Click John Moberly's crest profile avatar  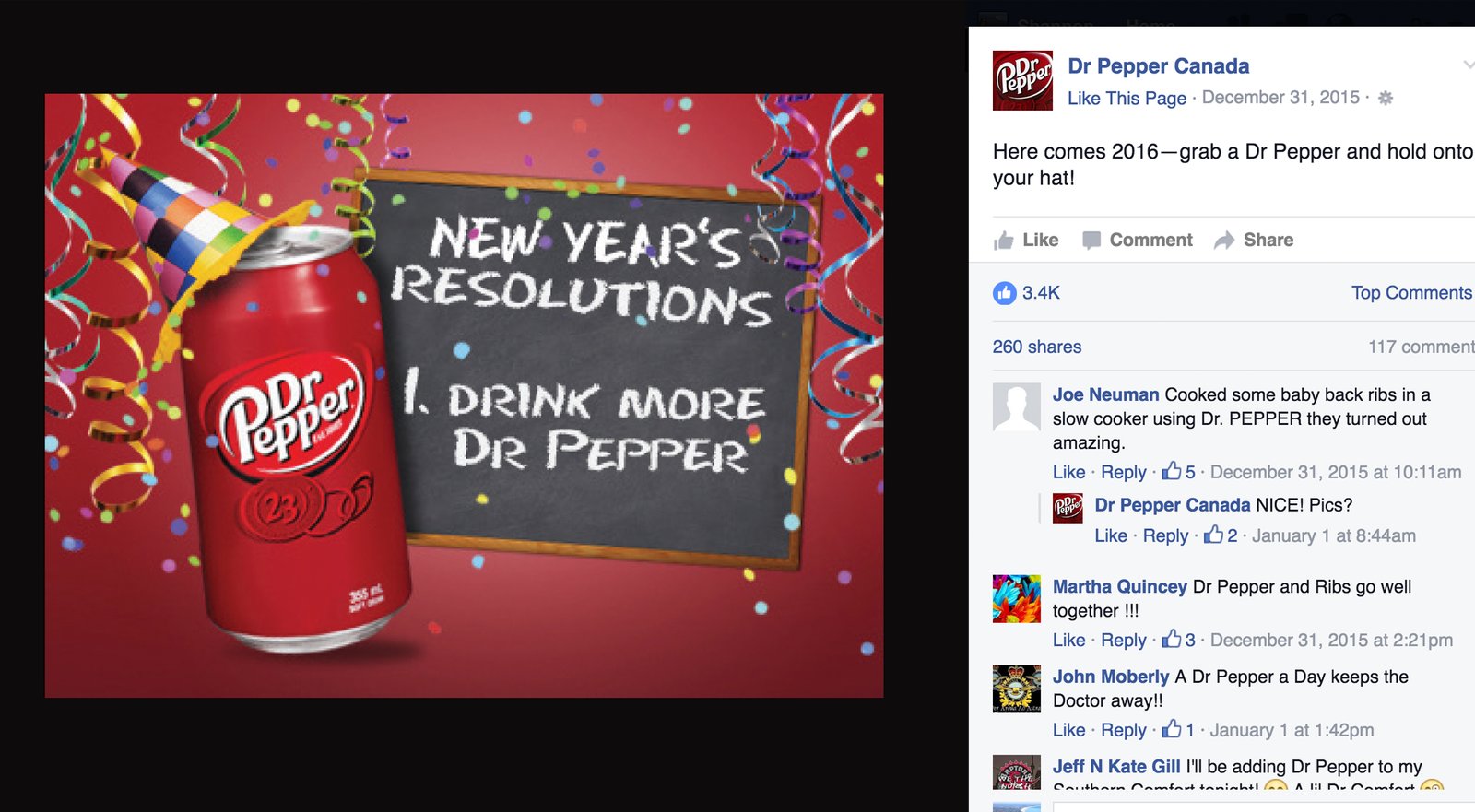click(x=1017, y=688)
